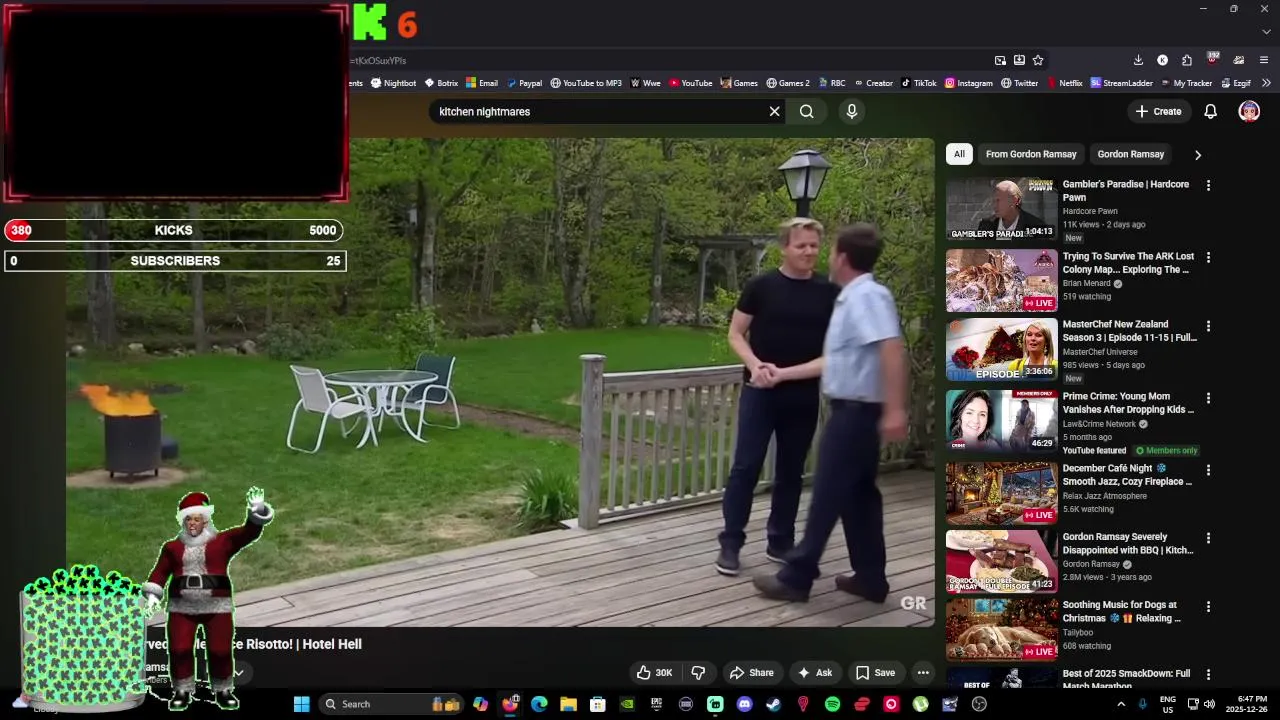Viewport: 1280px width, 720px height.
Task: Open Spotify from taskbar
Action: tap(832, 704)
